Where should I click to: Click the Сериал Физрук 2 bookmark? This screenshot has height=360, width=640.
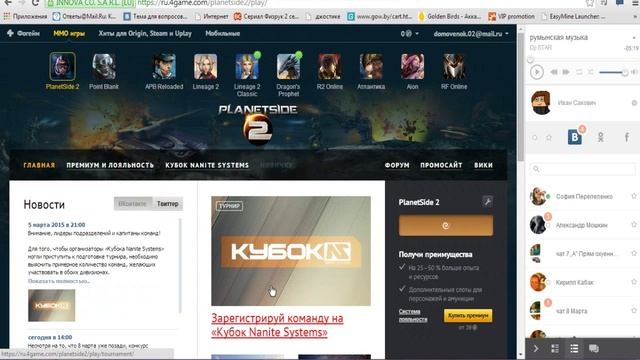tap(266, 16)
